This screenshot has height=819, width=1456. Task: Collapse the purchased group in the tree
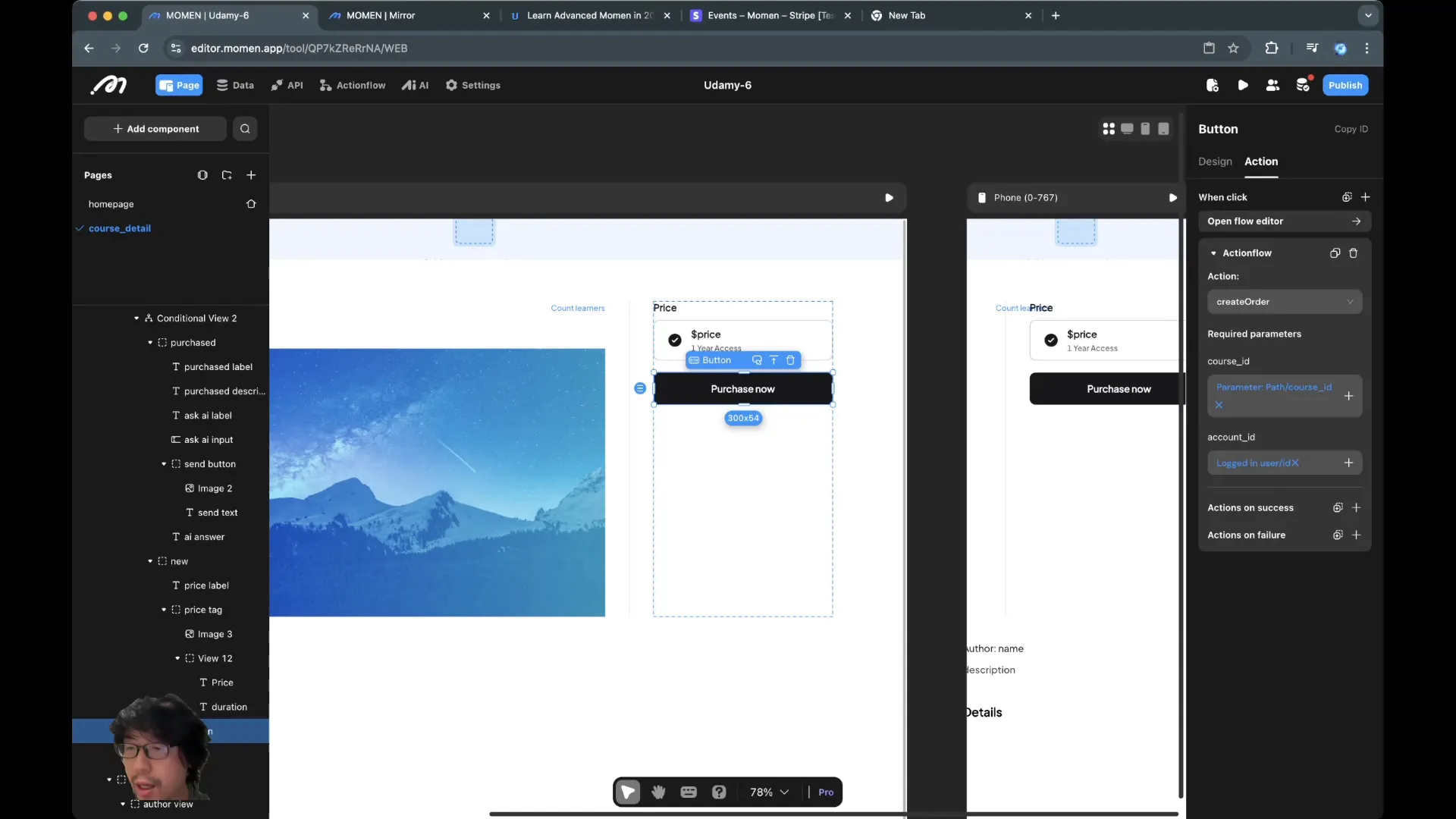click(x=150, y=343)
